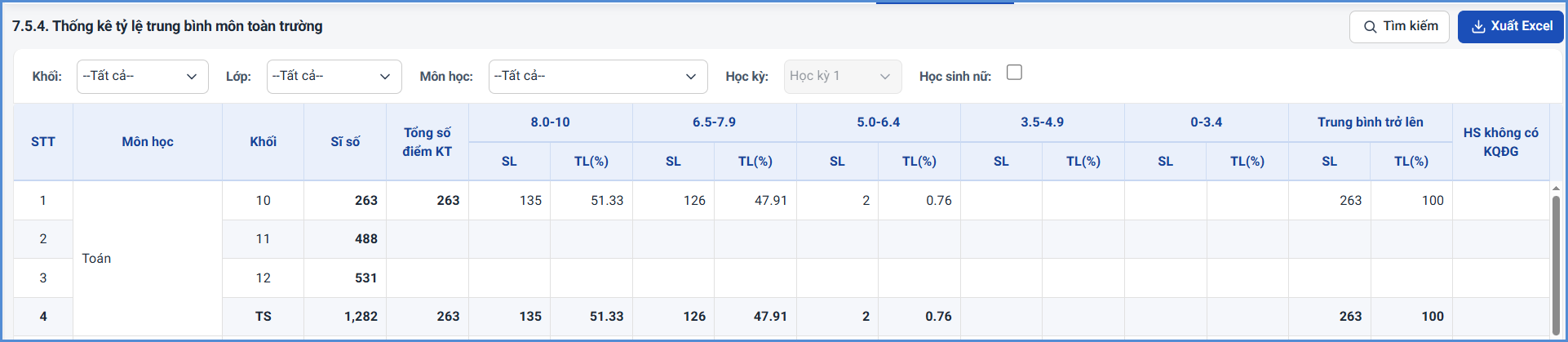Open the Lớp dropdown
1568x342 pixels.
coord(334,77)
